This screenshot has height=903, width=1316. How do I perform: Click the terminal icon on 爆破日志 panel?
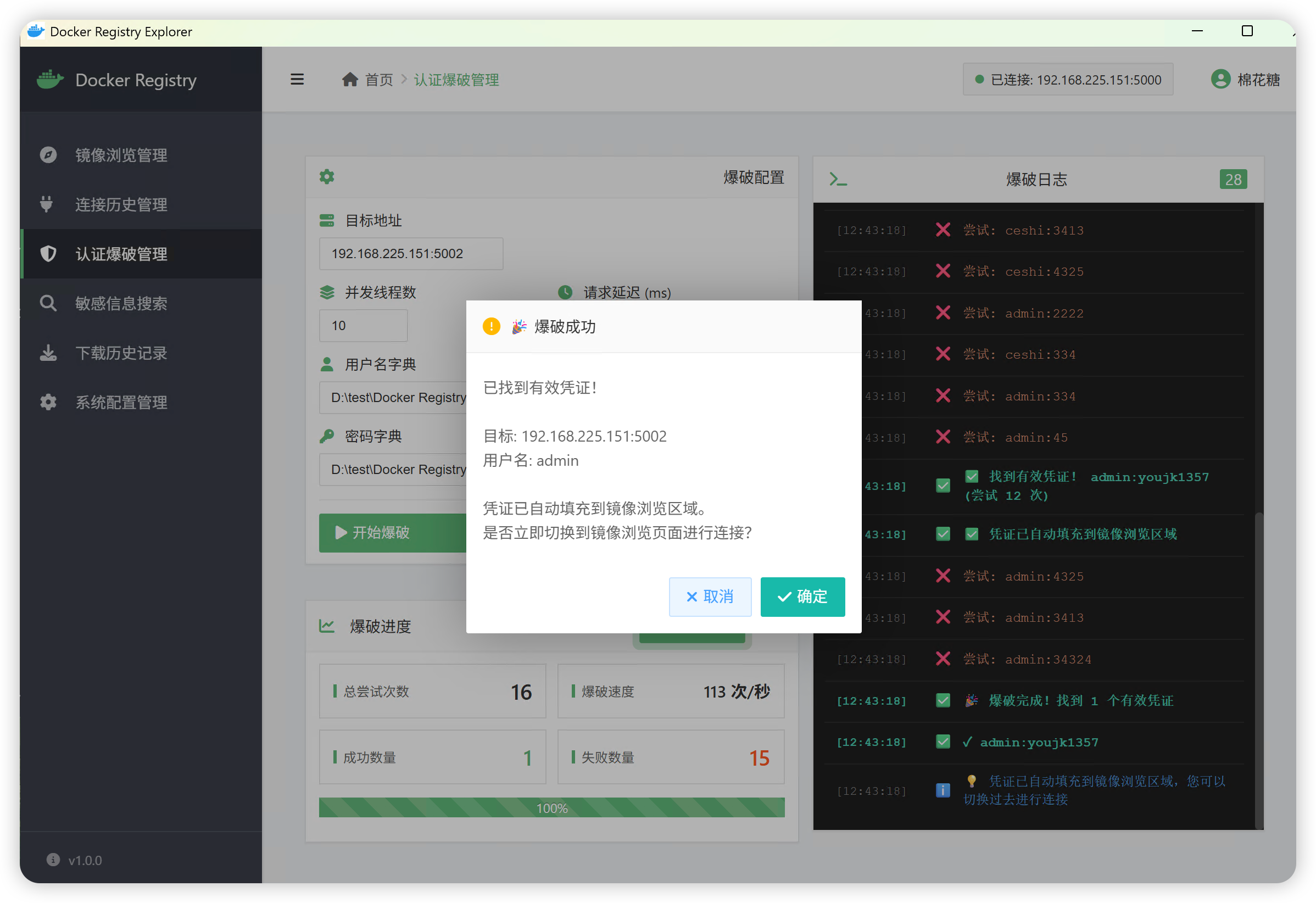(839, 179)
